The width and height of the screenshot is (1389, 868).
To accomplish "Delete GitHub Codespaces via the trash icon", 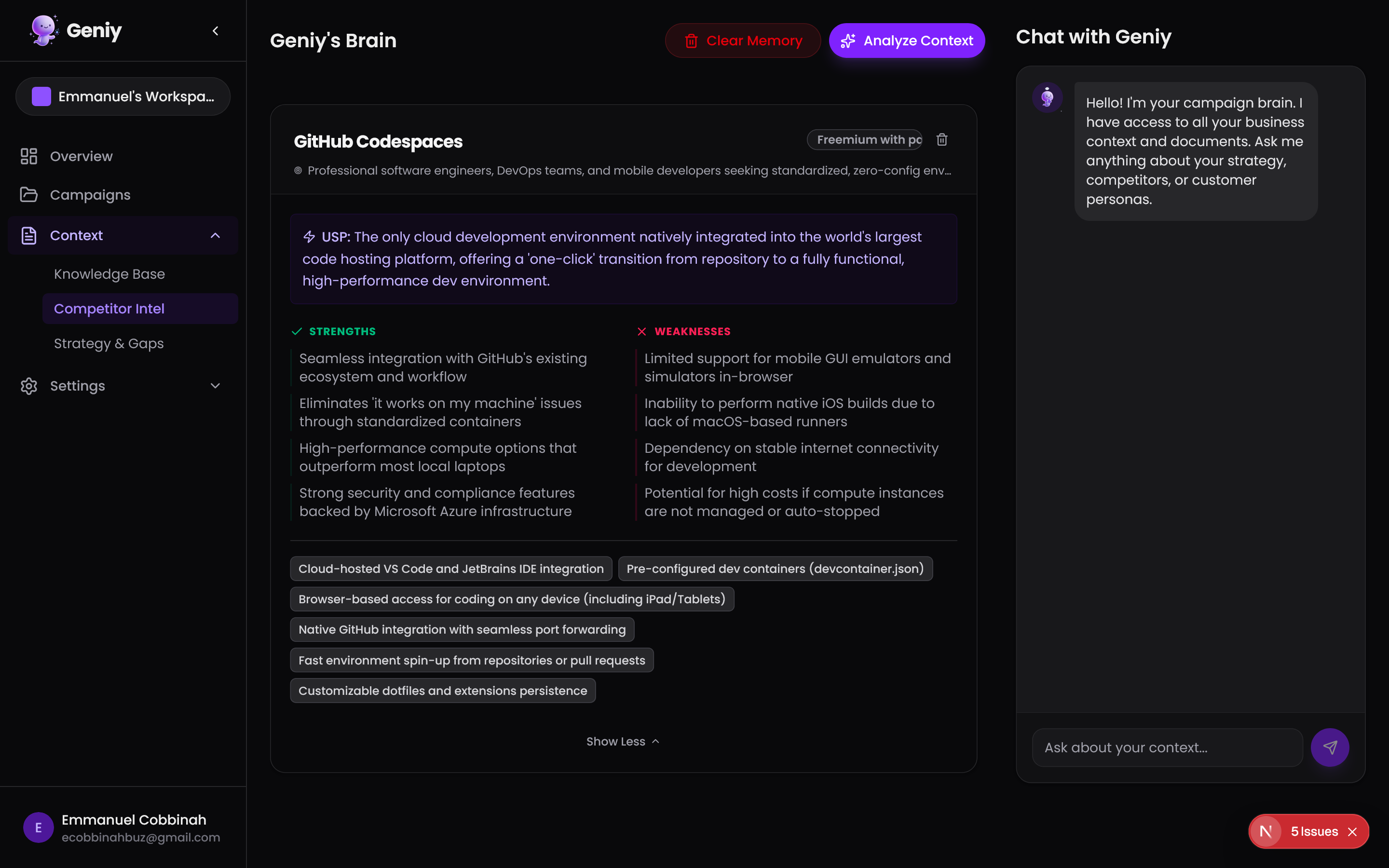I will pos(941,139).
